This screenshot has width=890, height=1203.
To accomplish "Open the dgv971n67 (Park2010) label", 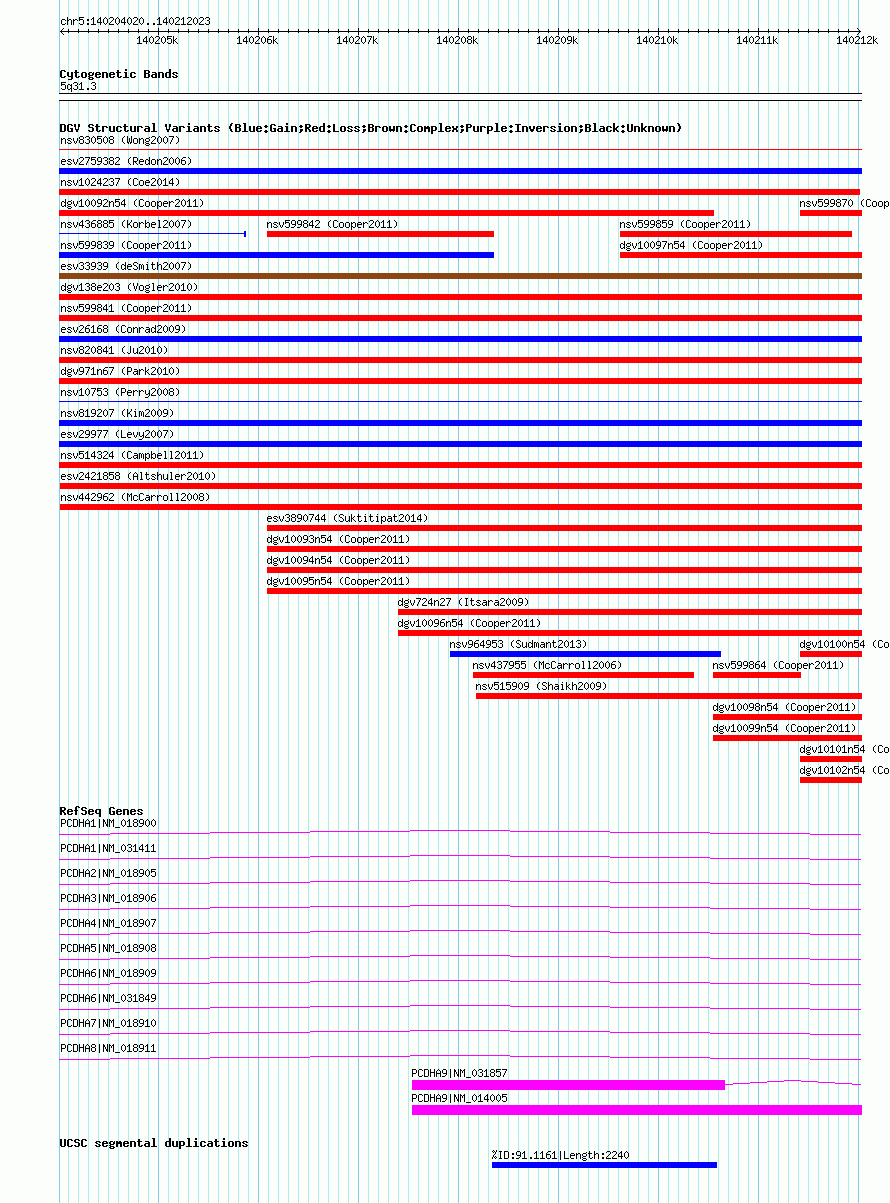I will click(x=120, y=371).
